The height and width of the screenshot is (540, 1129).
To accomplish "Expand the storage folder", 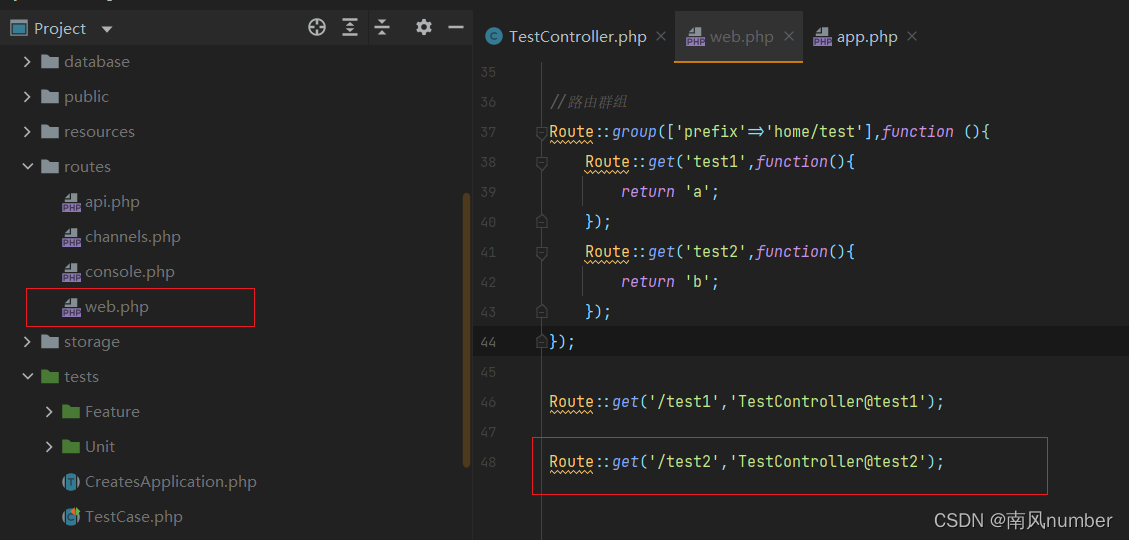I will (27, 342).
